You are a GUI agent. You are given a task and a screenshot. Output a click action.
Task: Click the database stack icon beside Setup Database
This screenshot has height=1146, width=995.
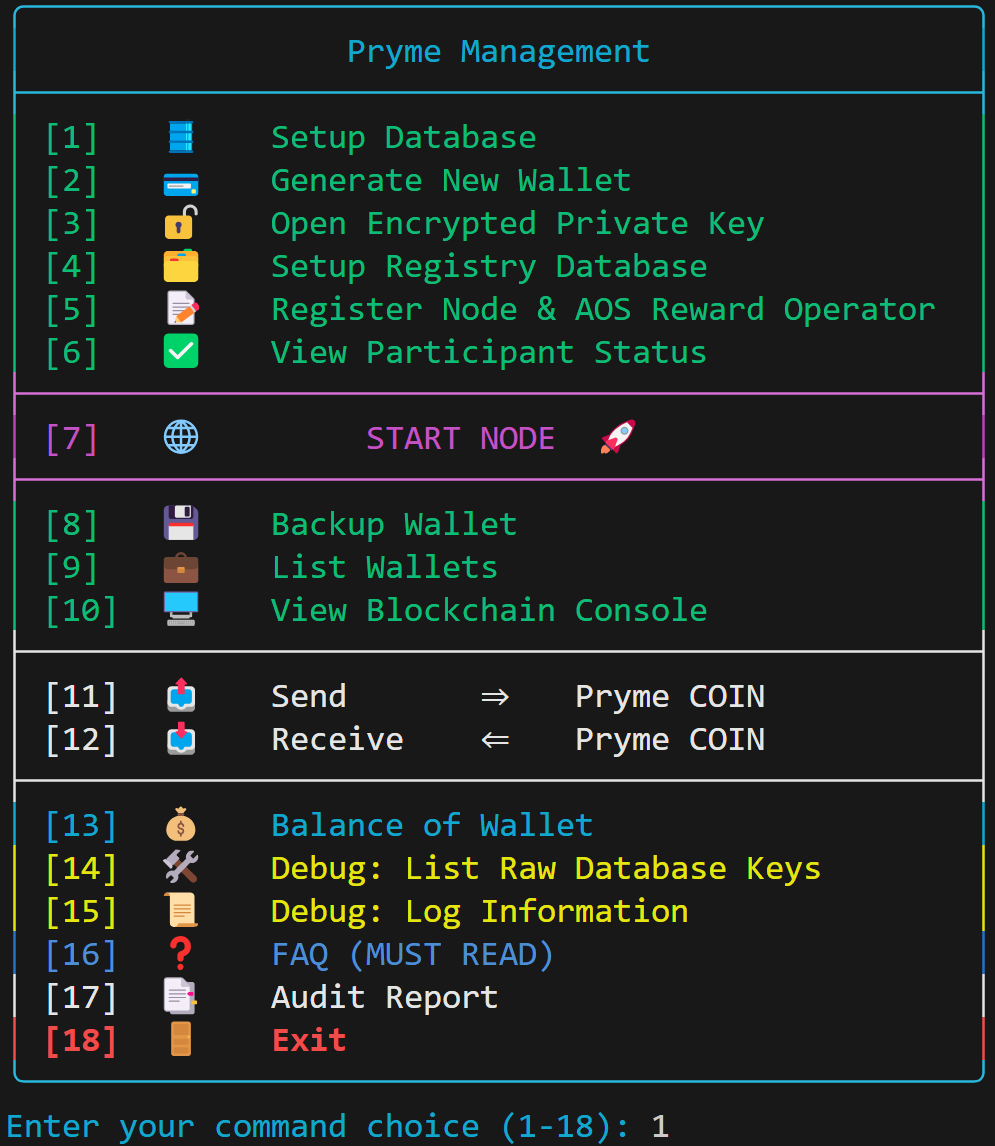tap(181, 137)
